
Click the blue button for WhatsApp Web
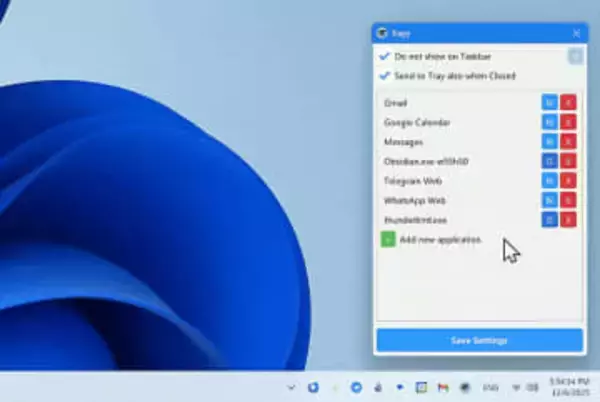point(549,200)
